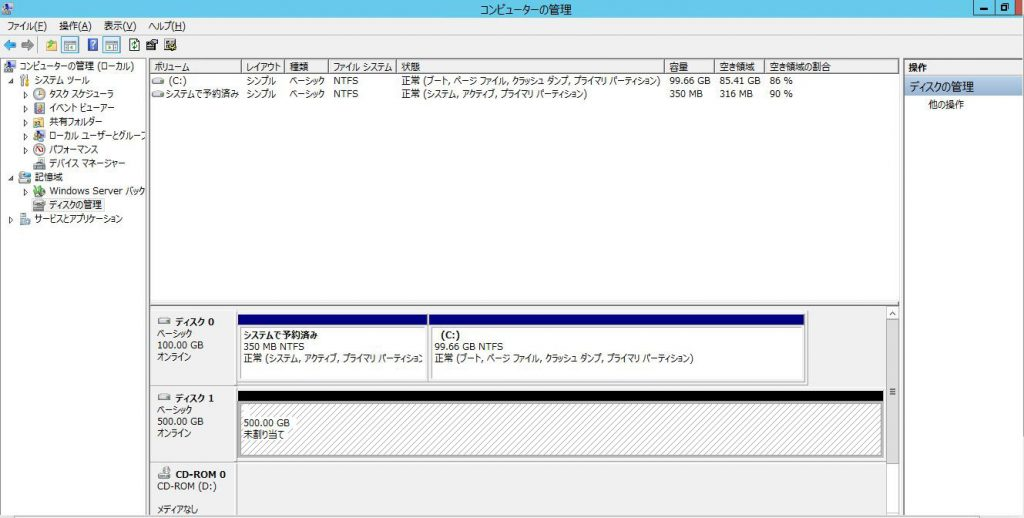Toggle the show/hide console tree toolbar button
Image resolution: width=1024 pixels, height=518 pixels.
pyautogui.click(x=71, y=45)
